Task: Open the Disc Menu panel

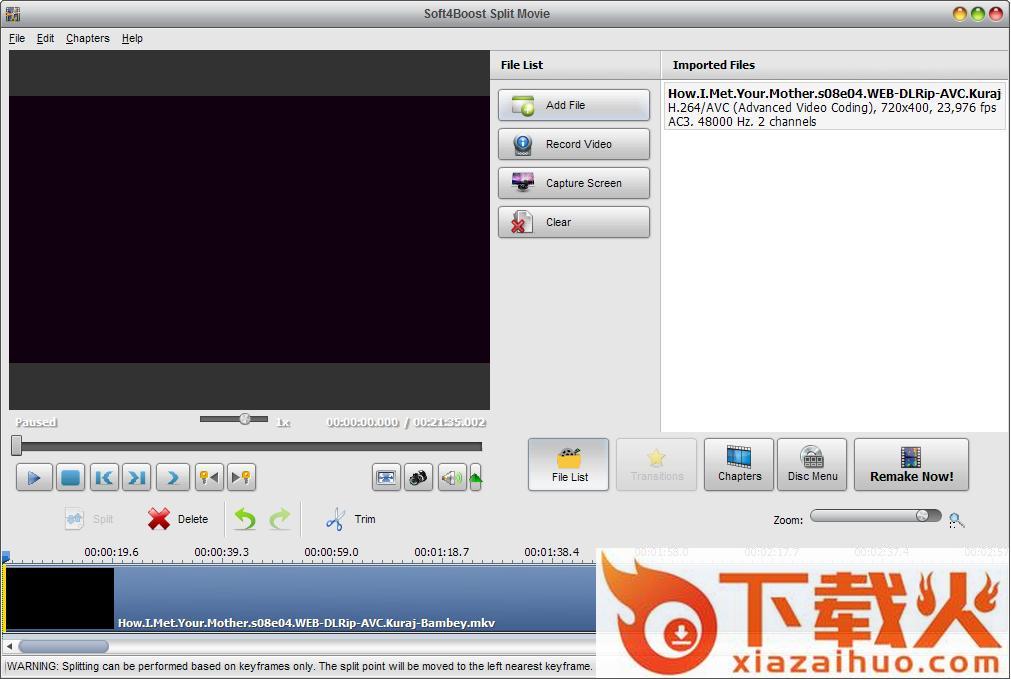Action: click(812, 465)
